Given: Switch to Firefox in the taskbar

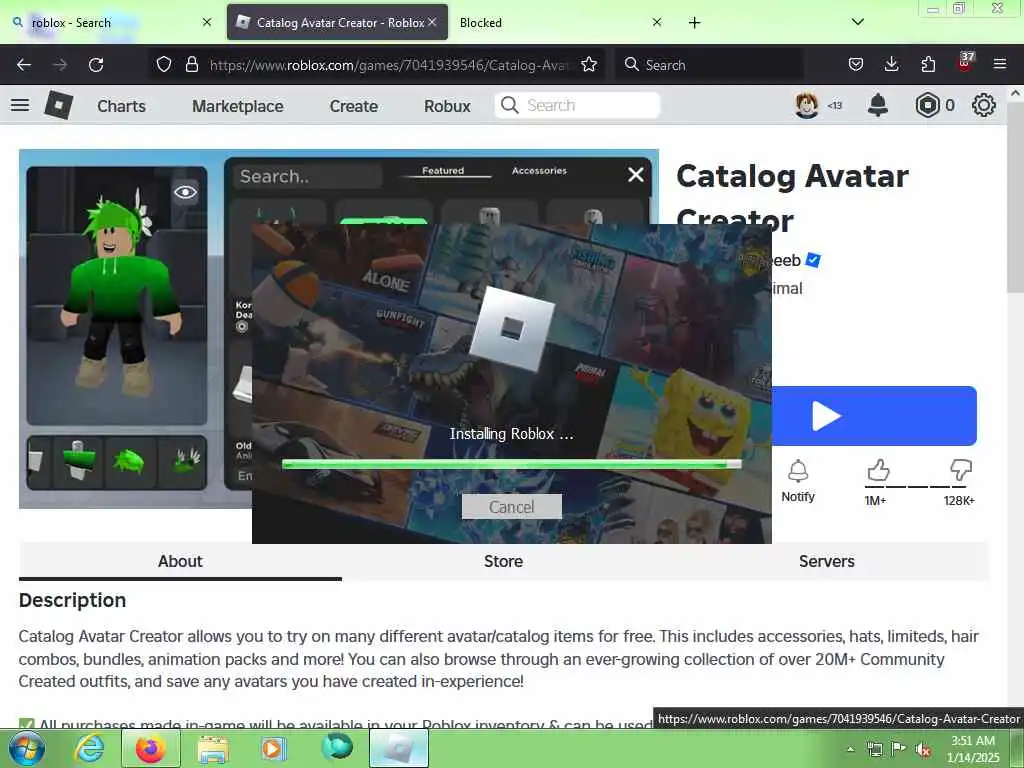Looking at the screenshot, I should (x=151, y=748).
